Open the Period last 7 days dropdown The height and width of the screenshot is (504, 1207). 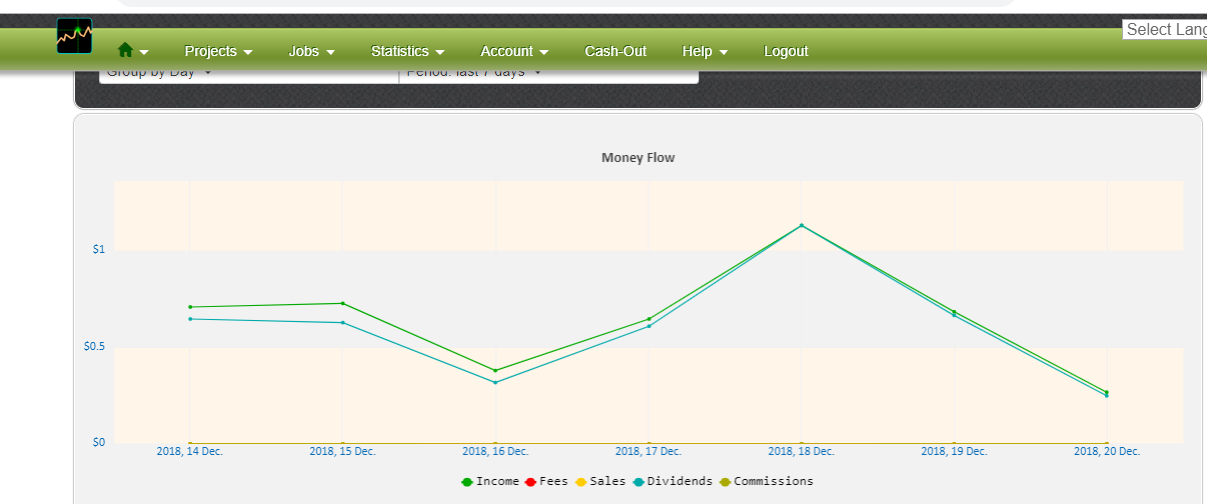[x=548, y=73]
